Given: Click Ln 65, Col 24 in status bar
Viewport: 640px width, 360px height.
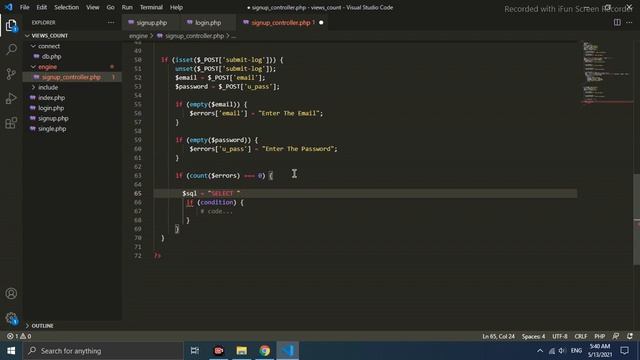Looking at the screenshot, I should coord(498,336).
